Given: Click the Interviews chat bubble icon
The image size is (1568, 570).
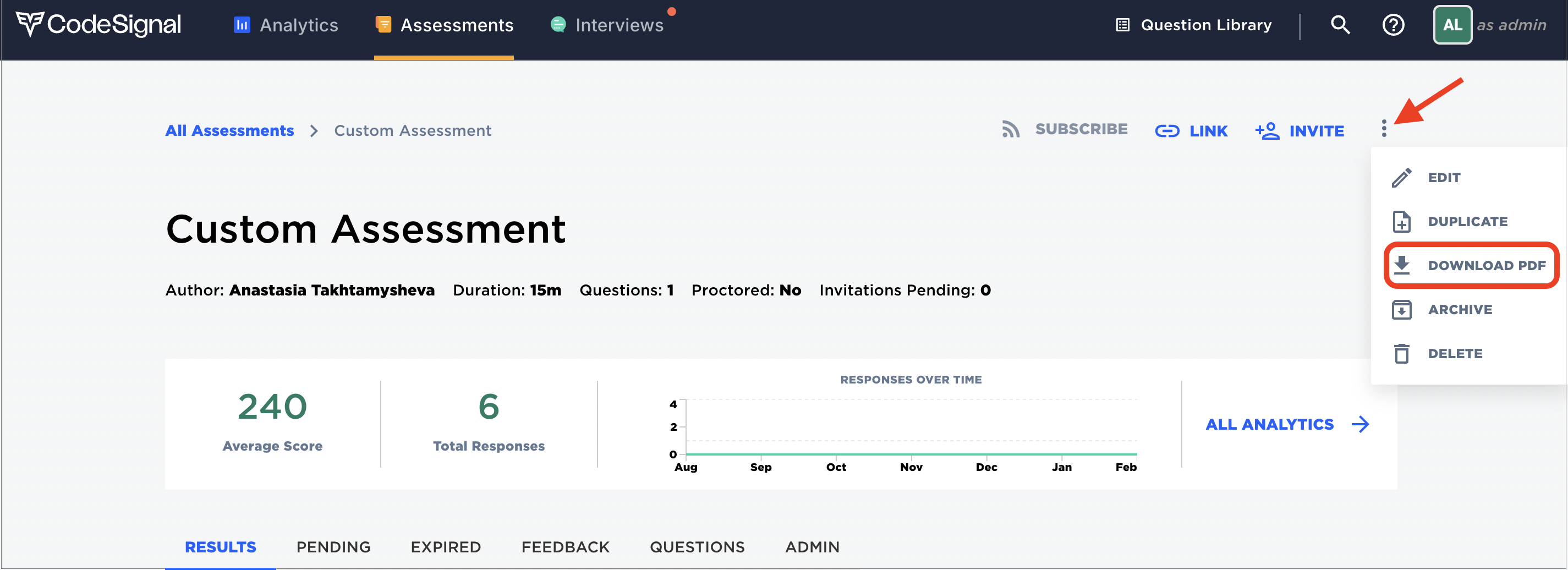Looking at the screenshot, I should tap(558, 24).
